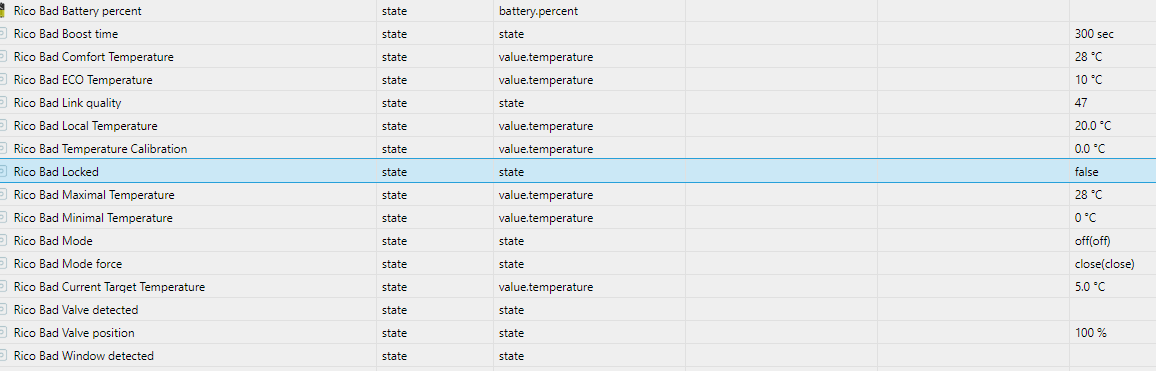The image size is (1156, 371).
Task: Select the Rico Bad Local Temperature row
Action: click(x=578, y=125)
